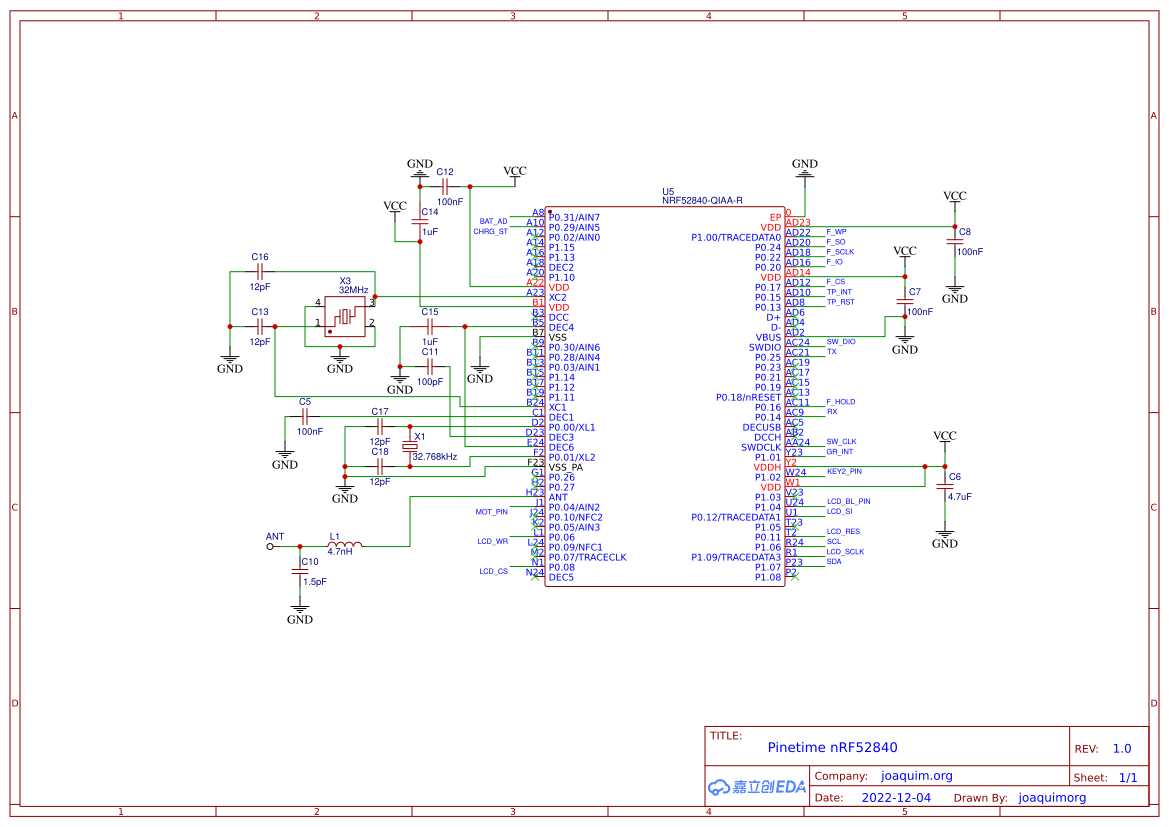
Task: Select the C16 12pF capacitor symbol
Action: [x=260, y=270]
